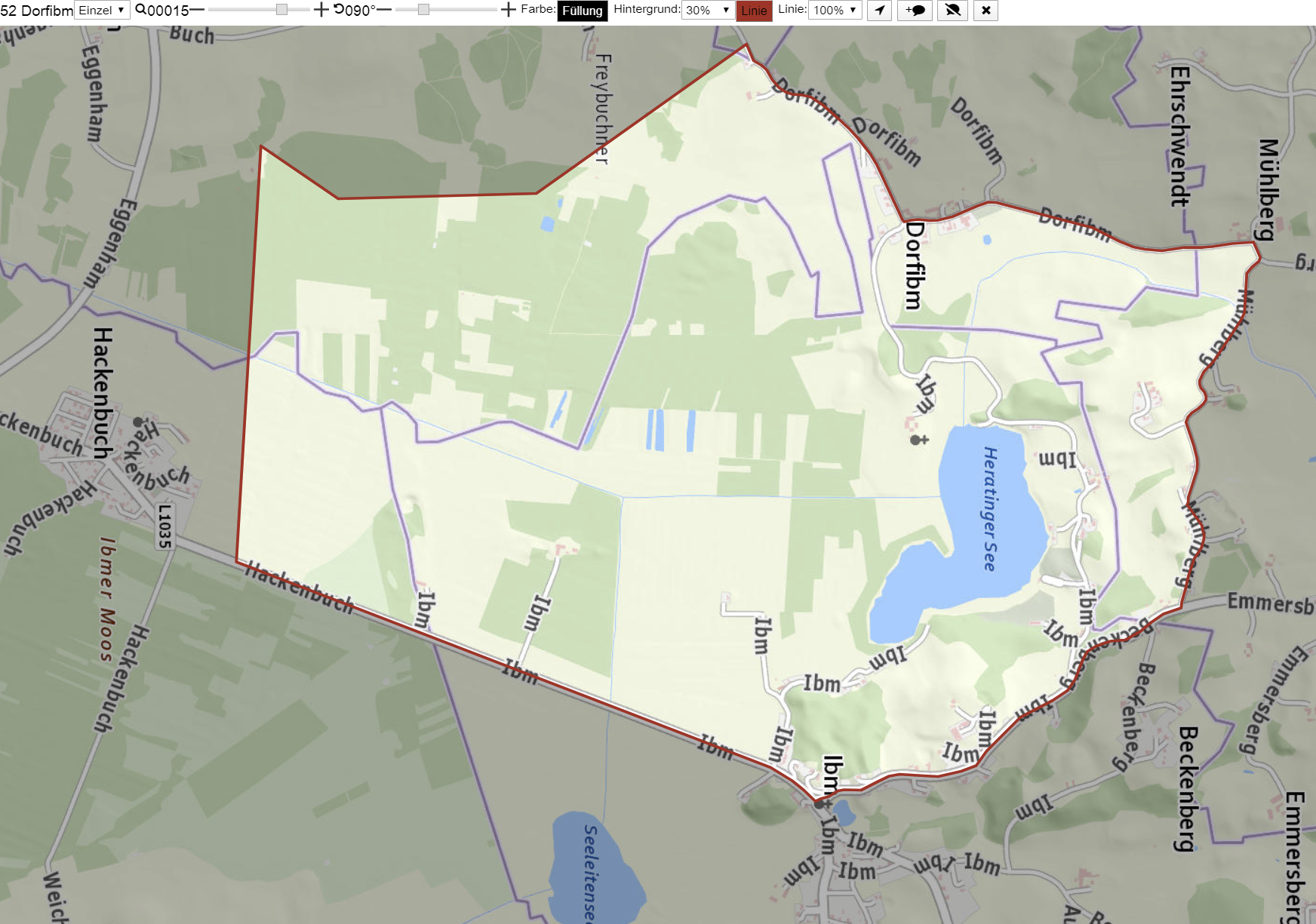Open the Linie 100% dropdown
The width and height of the screenshot is (1316, 924).
tap(835, 10)
